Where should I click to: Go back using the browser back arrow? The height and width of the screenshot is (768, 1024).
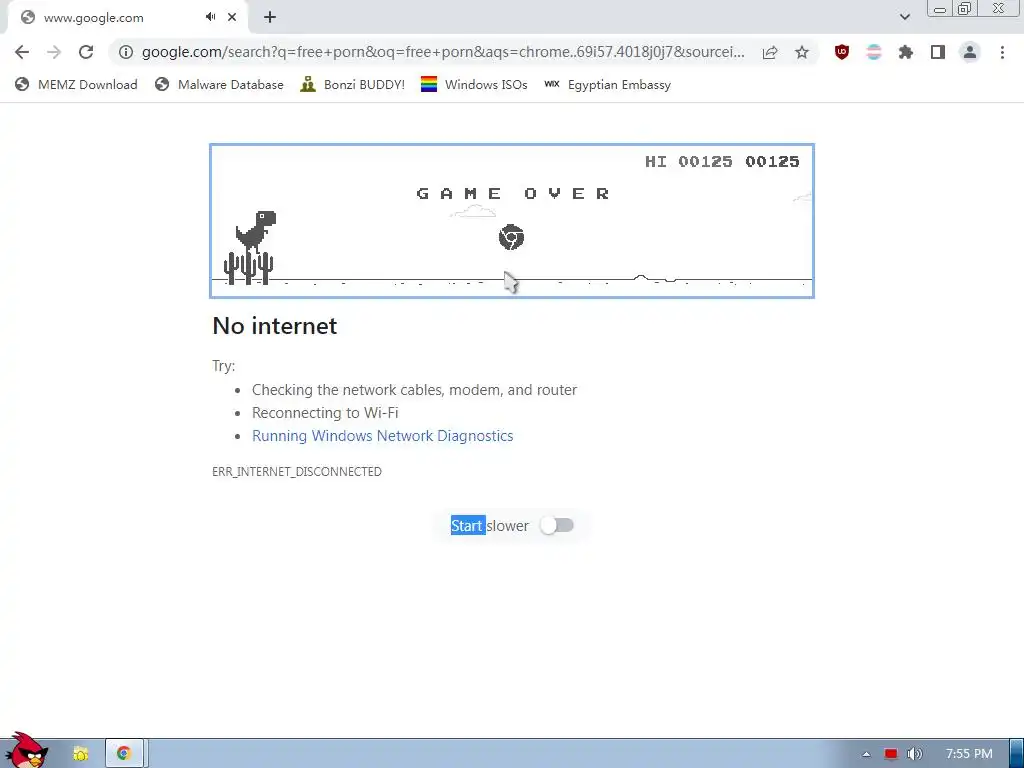(22, 52)
